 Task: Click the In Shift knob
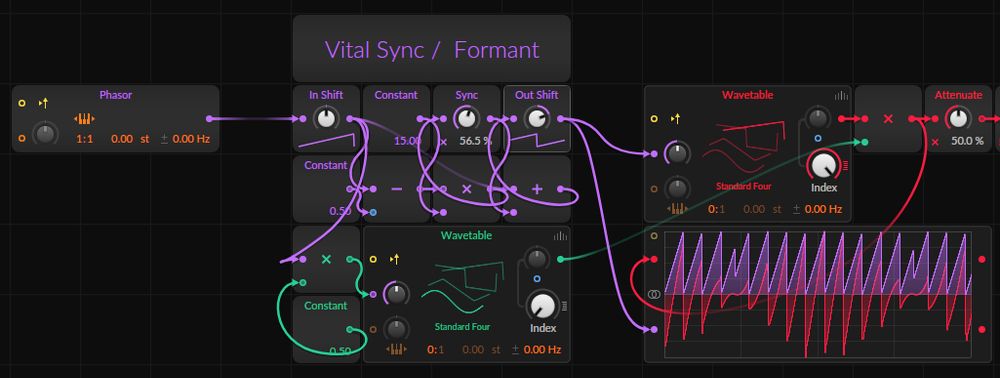pyautogui.click(x=326, y=118)
